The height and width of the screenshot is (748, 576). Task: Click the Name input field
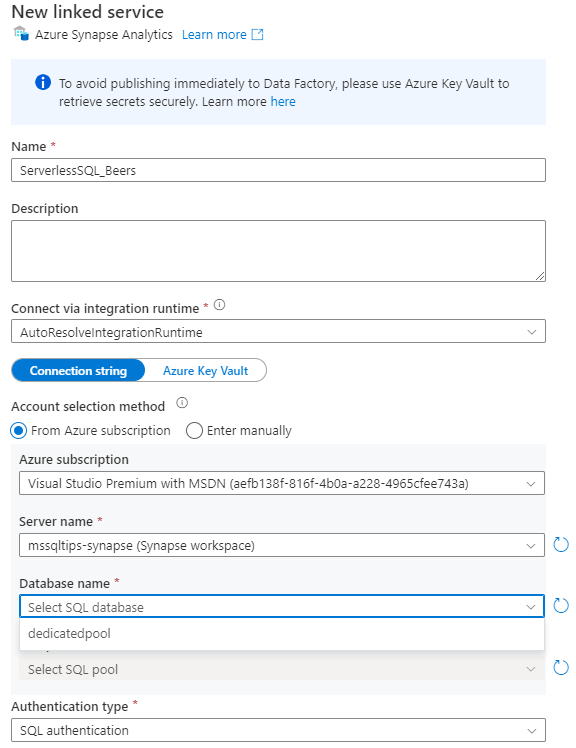(x=278, y=170)
